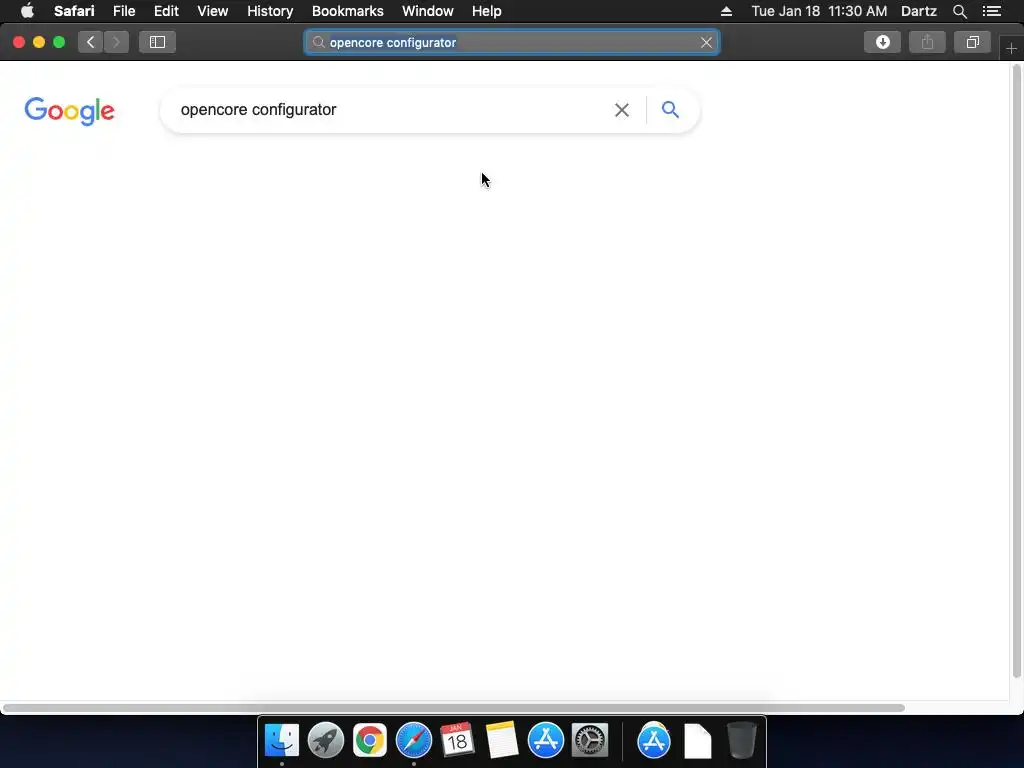
Task: Show all tabs overview
Action: [x=972, y=42]
